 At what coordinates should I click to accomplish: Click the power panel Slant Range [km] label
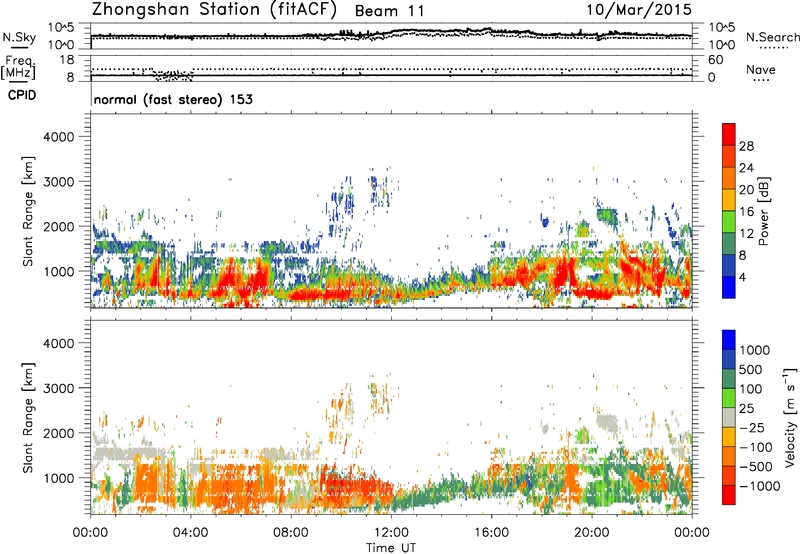coord(28,211)
